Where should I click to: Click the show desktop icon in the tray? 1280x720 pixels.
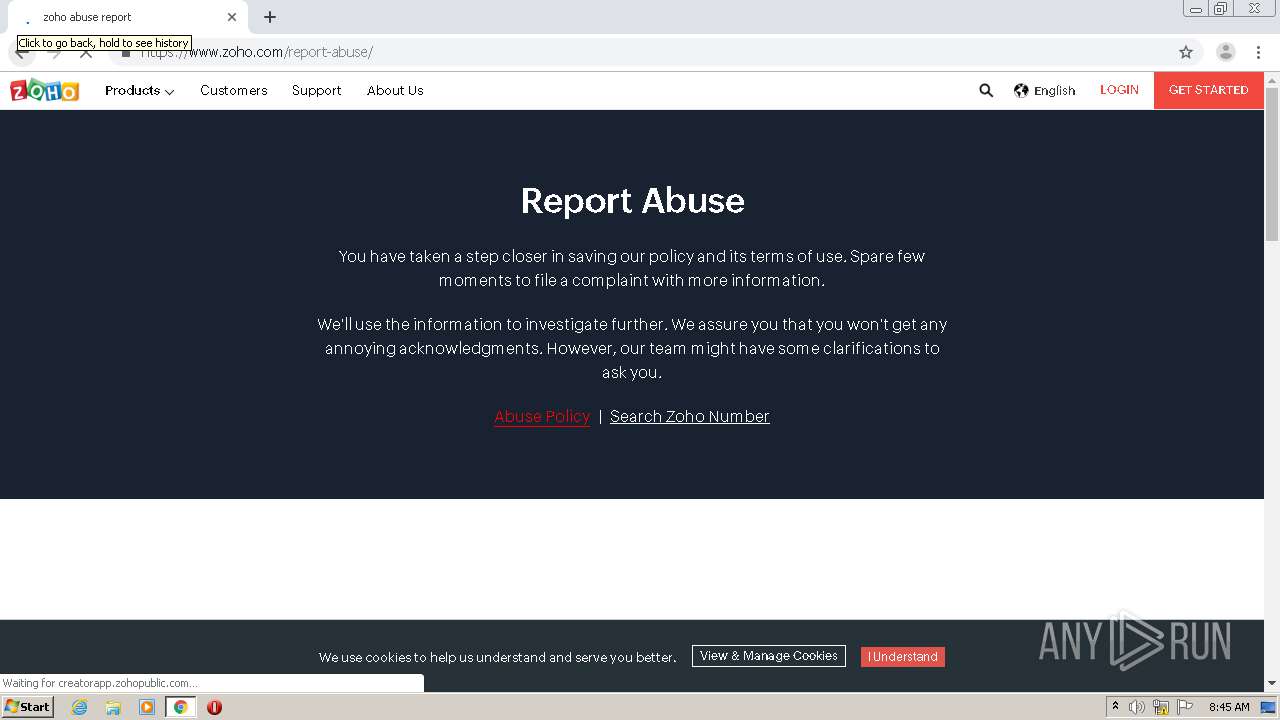pyautogui.click(x=1268, y=707)
